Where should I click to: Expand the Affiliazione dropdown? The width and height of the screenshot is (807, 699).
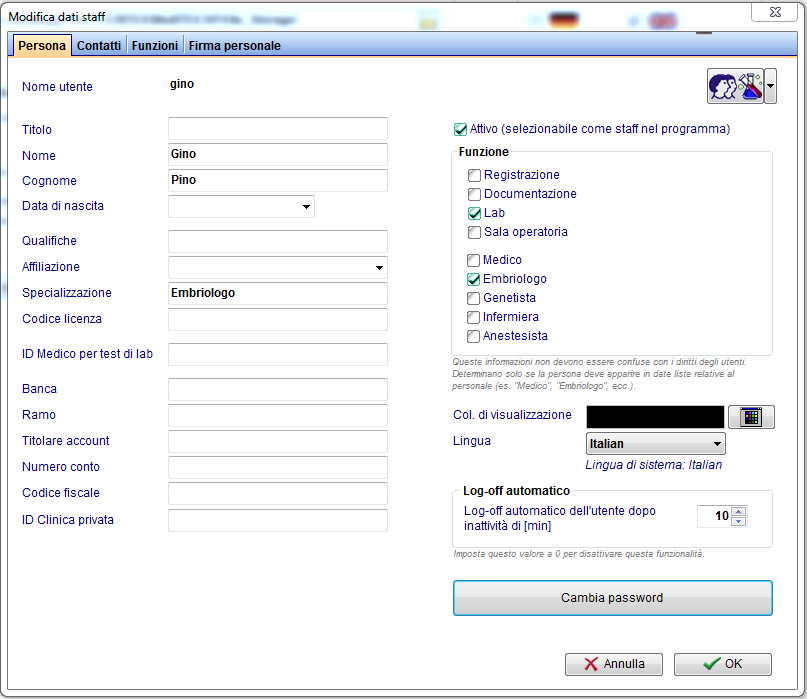tap(379, 268)
